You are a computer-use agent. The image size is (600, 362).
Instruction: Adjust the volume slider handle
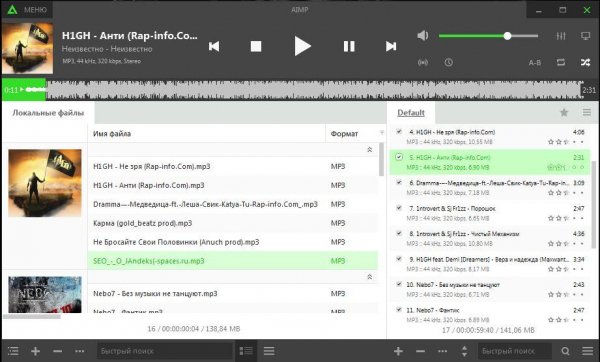(x=507, y=36)
